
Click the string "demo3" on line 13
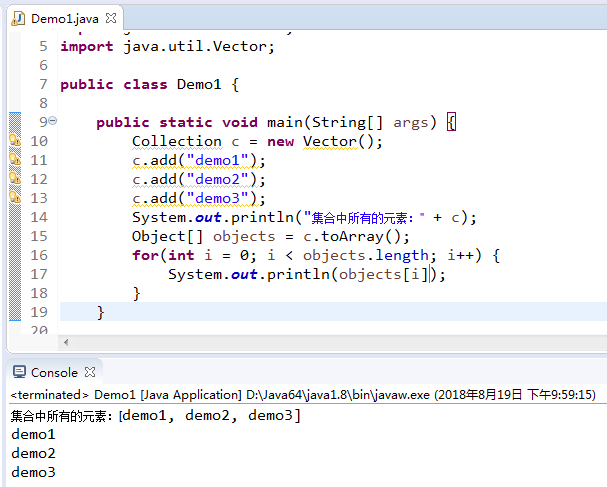pyautogui.click(x=218, y=198)
